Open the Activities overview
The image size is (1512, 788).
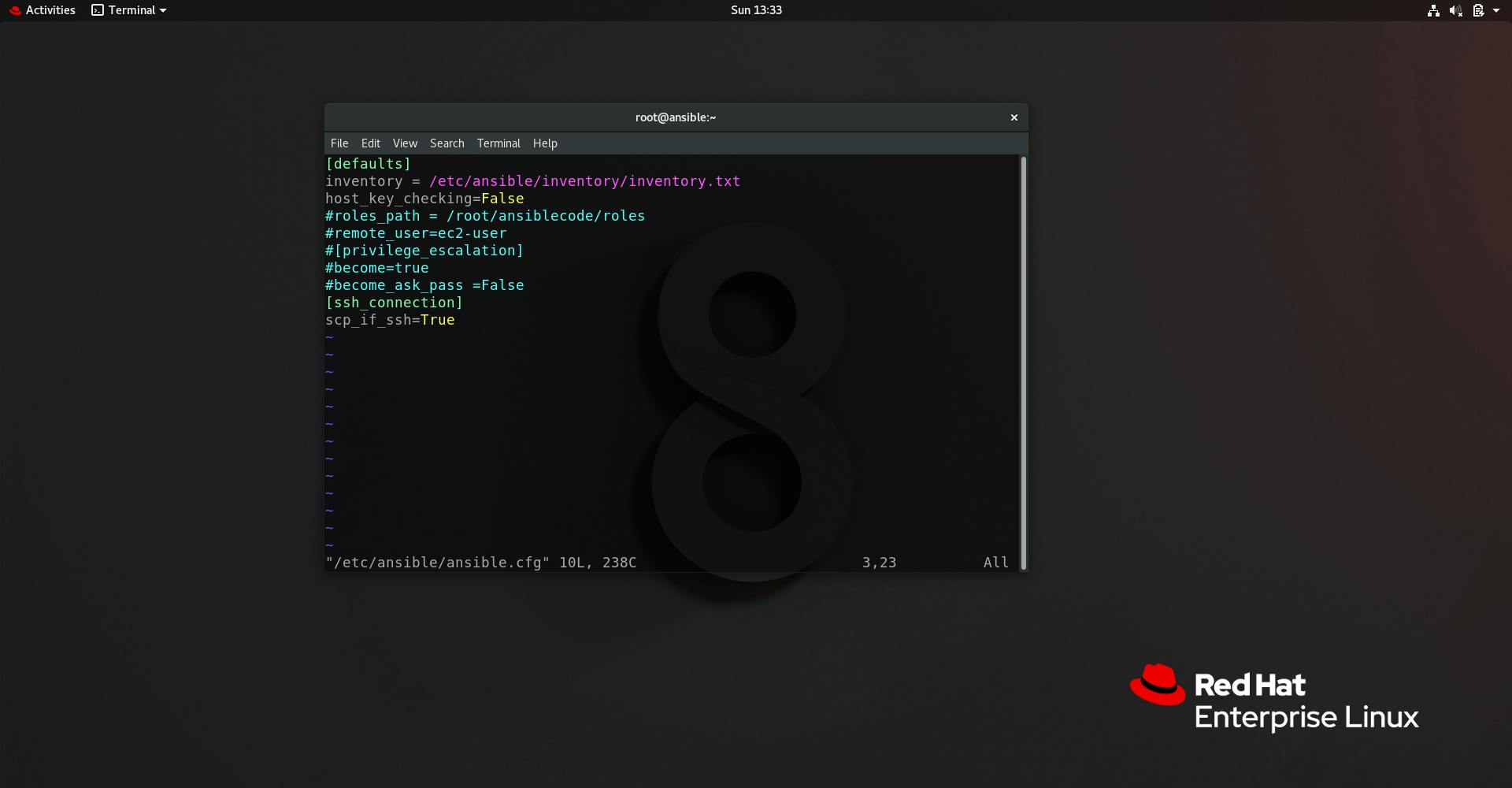43,10
